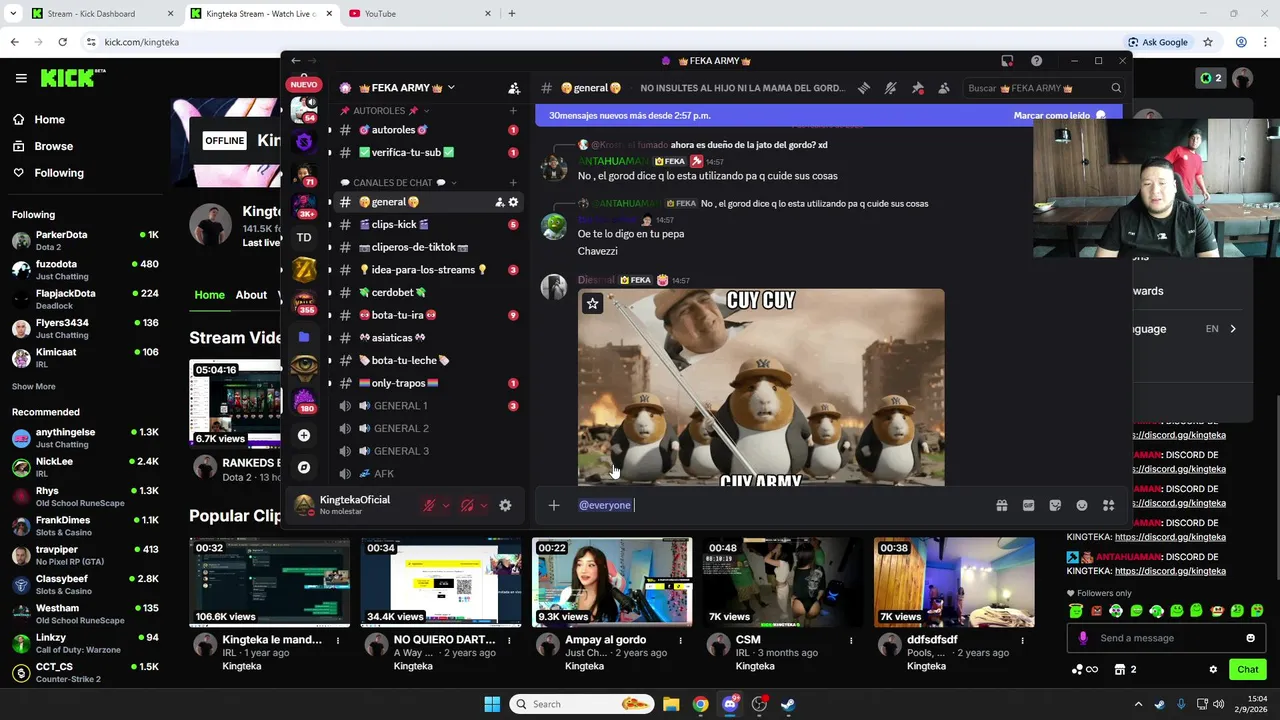Open pinned messages in Discord header
Image resolution: width=1280 pixels, height=720 pixels.
point(917,88)
